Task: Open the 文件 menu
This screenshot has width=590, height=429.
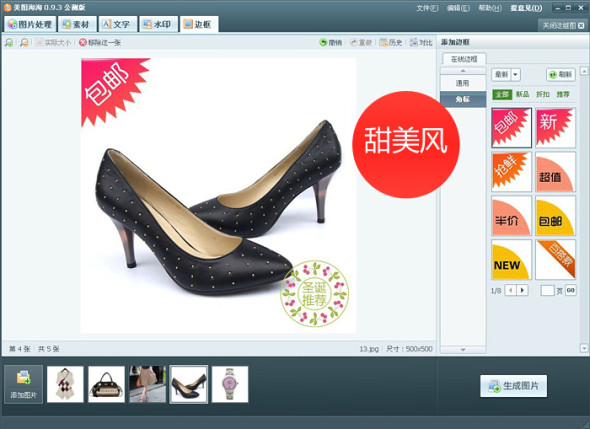Action: point(427,8)
